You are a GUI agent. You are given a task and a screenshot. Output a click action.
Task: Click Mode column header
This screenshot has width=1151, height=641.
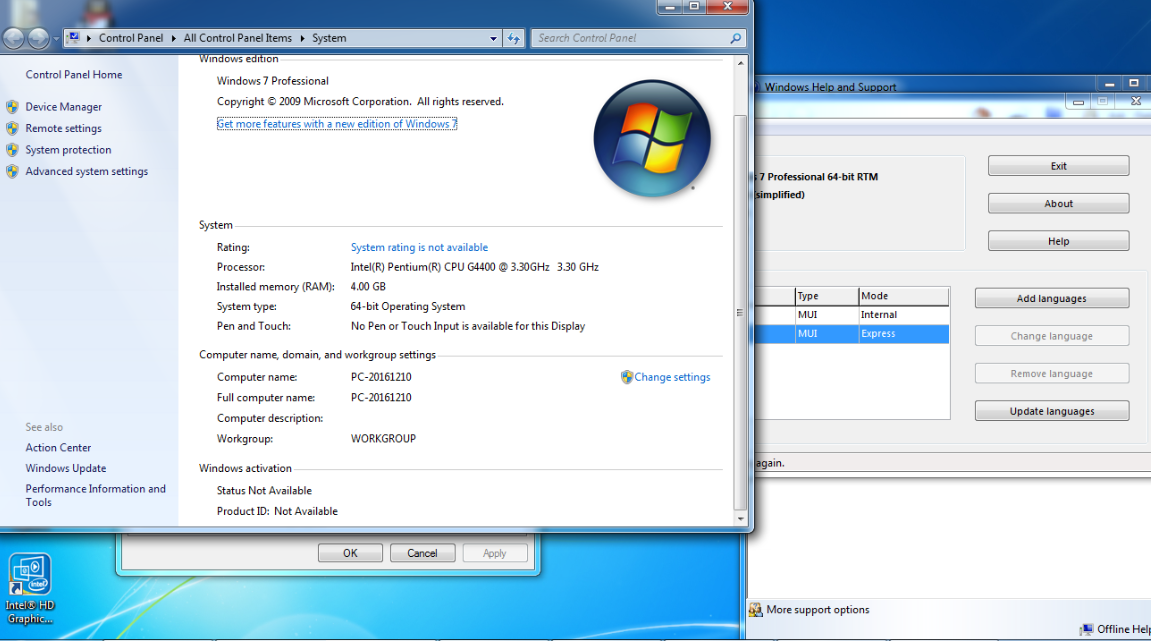(904, 296)
